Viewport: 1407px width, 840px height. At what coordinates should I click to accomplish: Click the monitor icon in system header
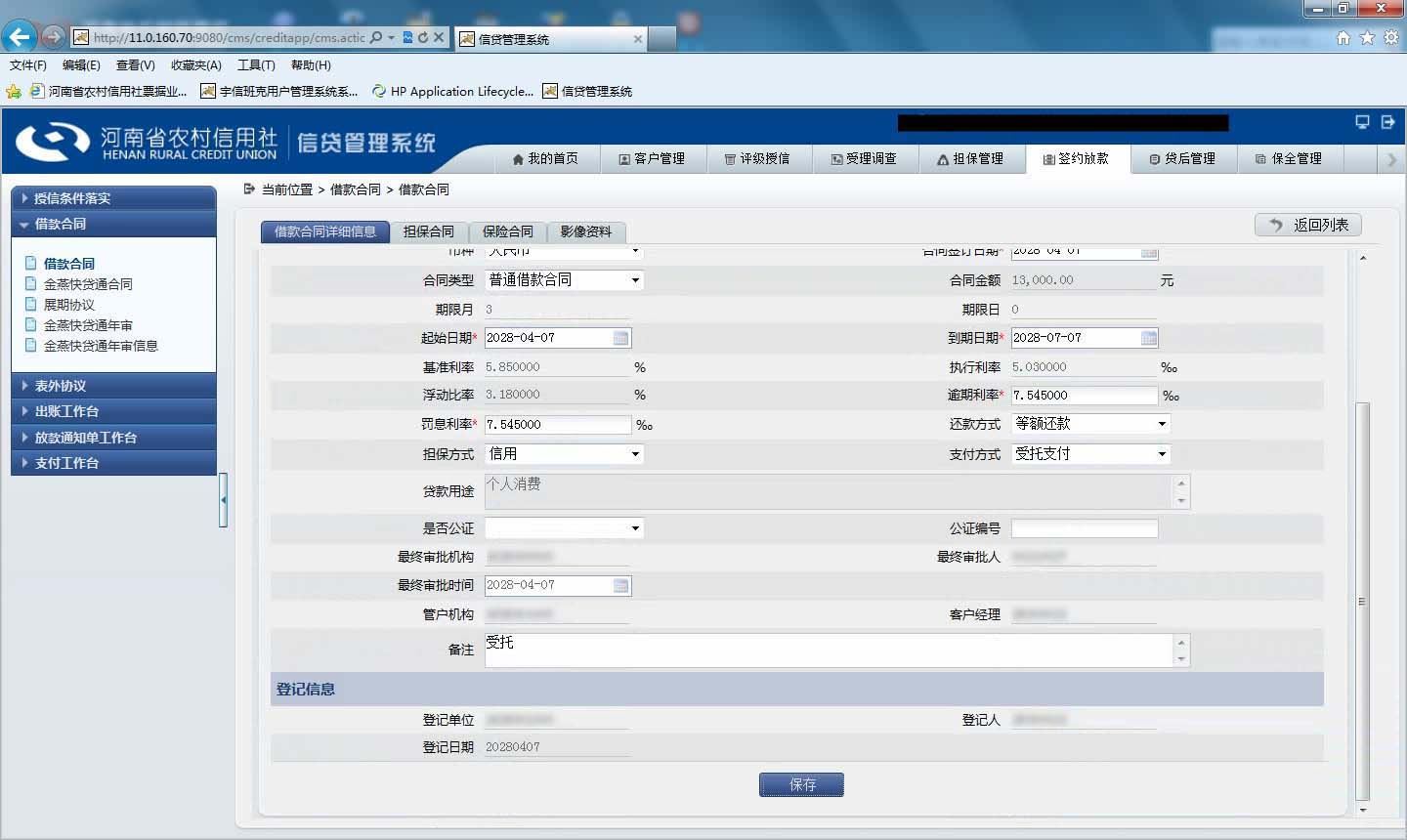[x=1362, y=122]
